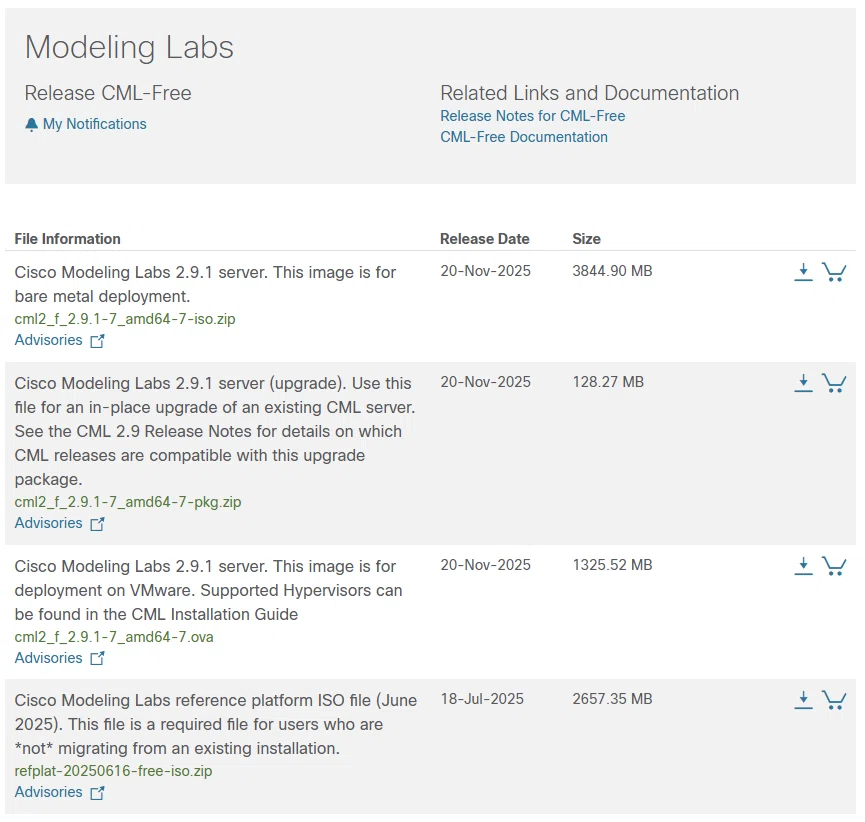The image size is (865, 822).
Task: Click cml2_f_2.9.1-7_amd64-7-pkg.zip filename
Action: 127,502
